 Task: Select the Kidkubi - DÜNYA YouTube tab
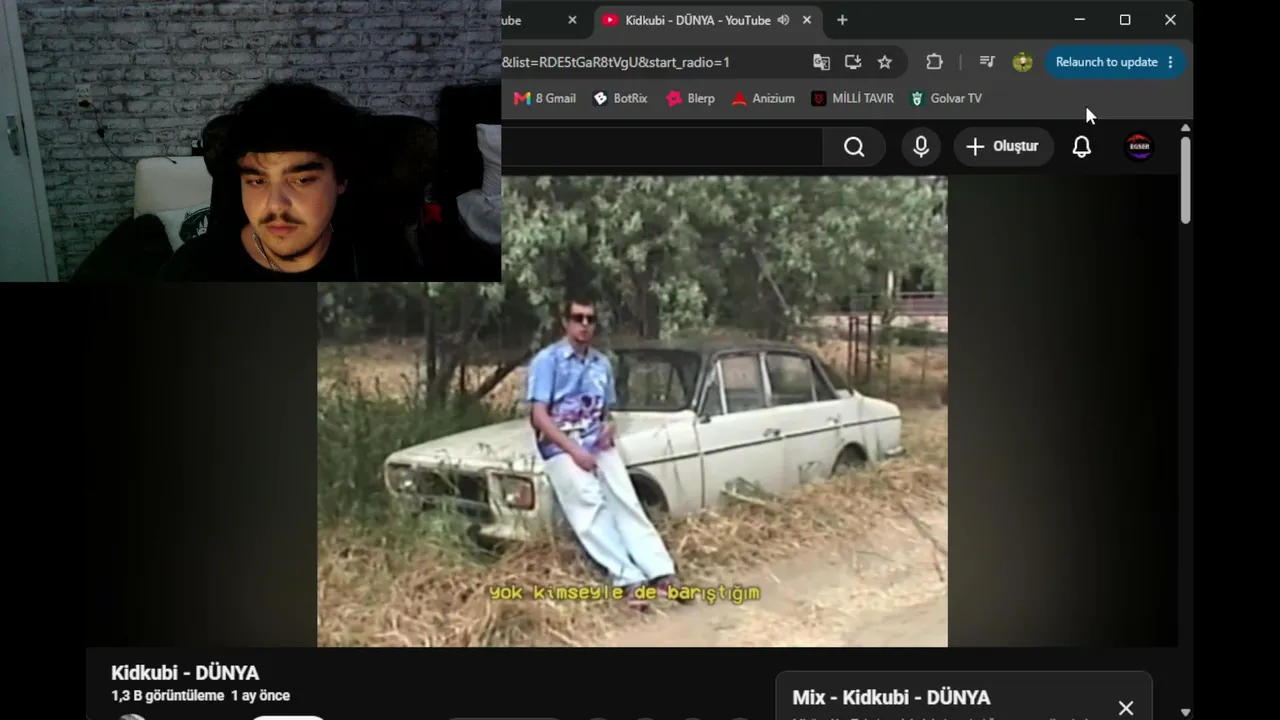point(708,20)
